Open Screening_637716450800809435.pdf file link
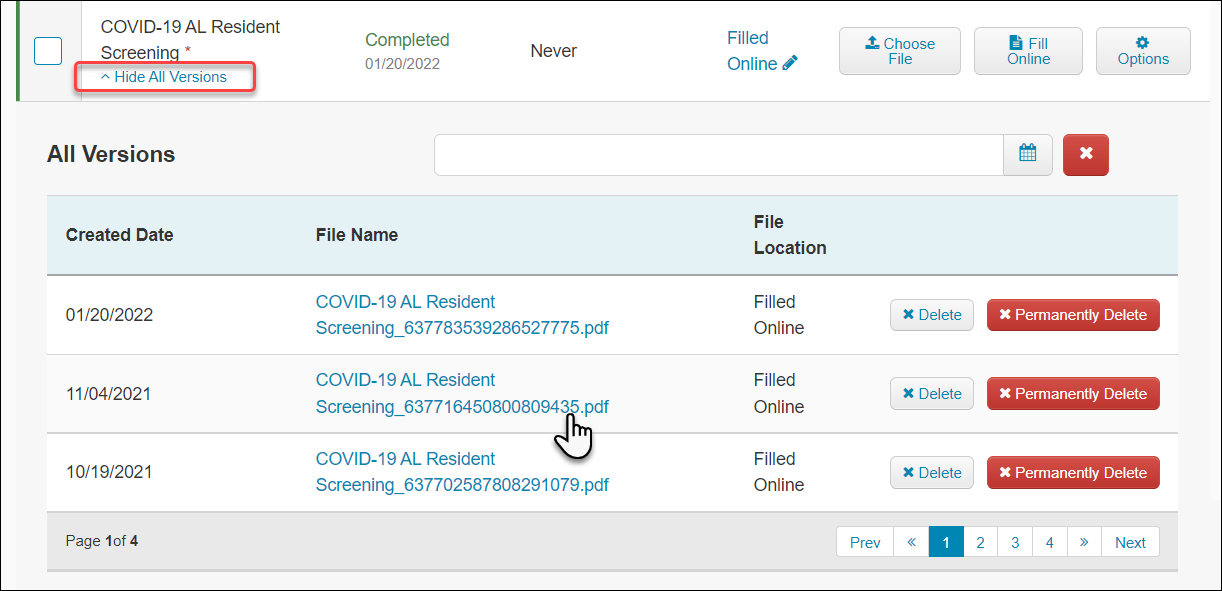 pyautogui.click(x=462, y=394)
